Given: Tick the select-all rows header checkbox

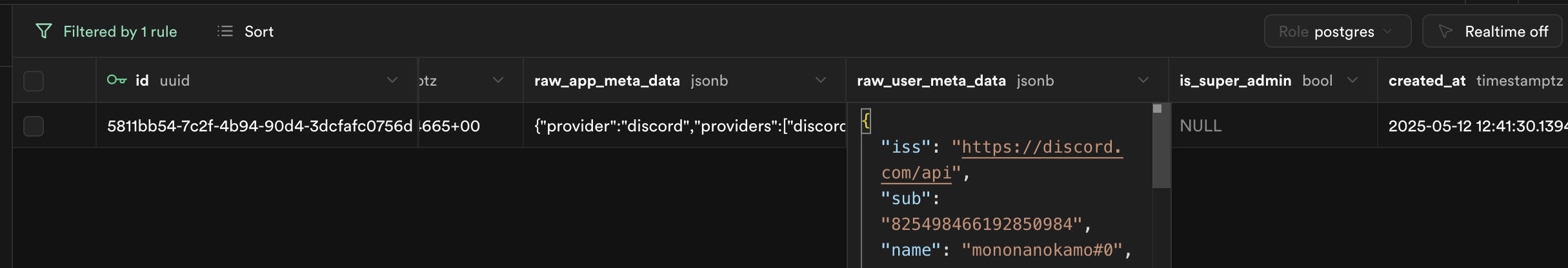Looking at the screenshot, I should click(x=34, y=81).
